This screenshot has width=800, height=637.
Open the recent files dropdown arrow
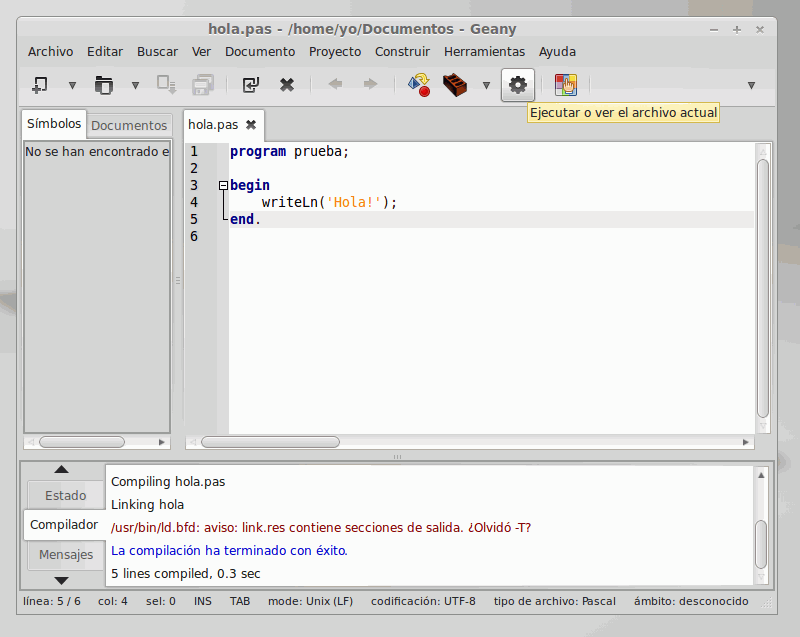tap(135, 86)
